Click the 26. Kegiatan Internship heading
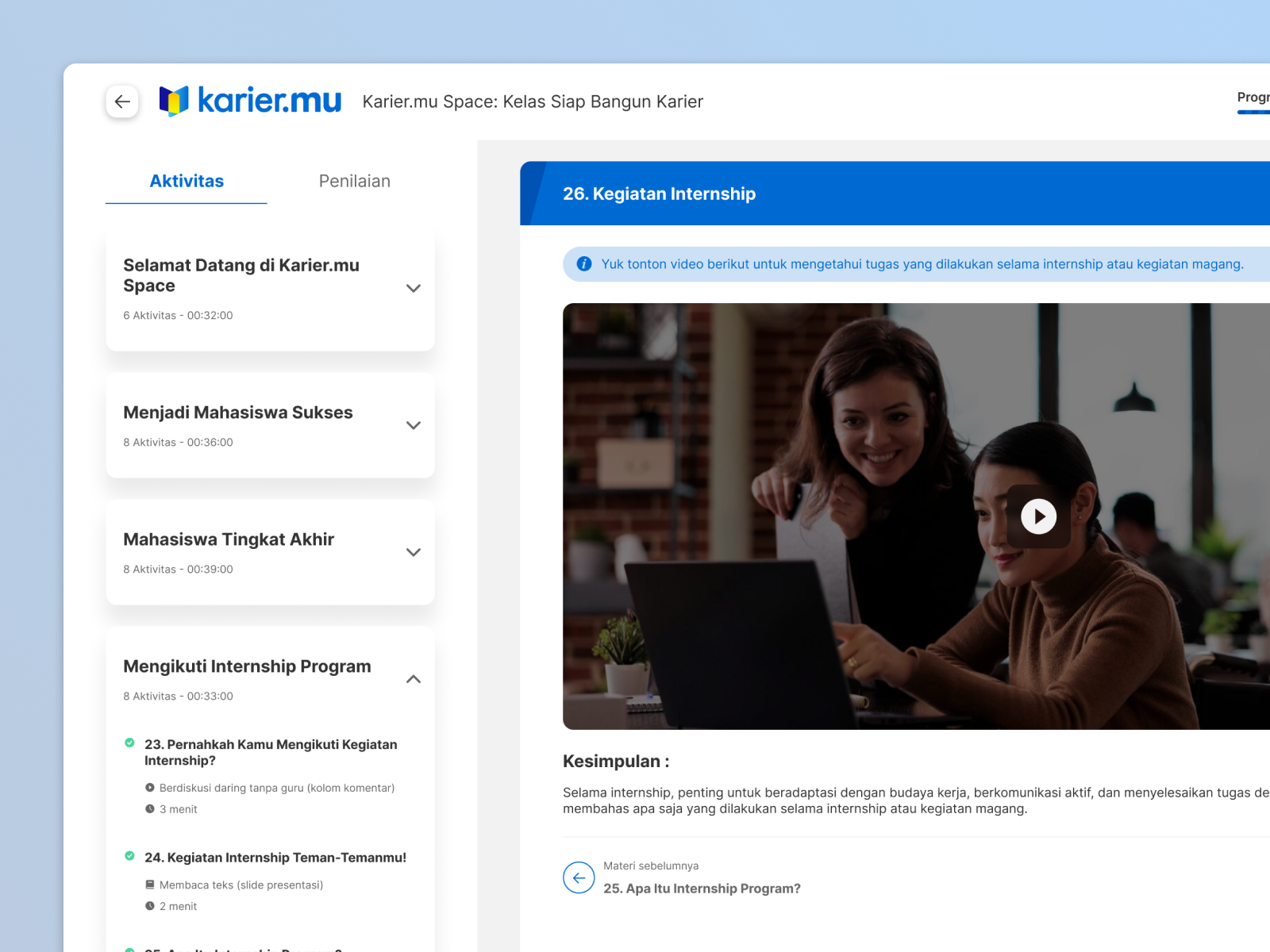The height and width of the screenshot is (952, 1270). (659, 194)
